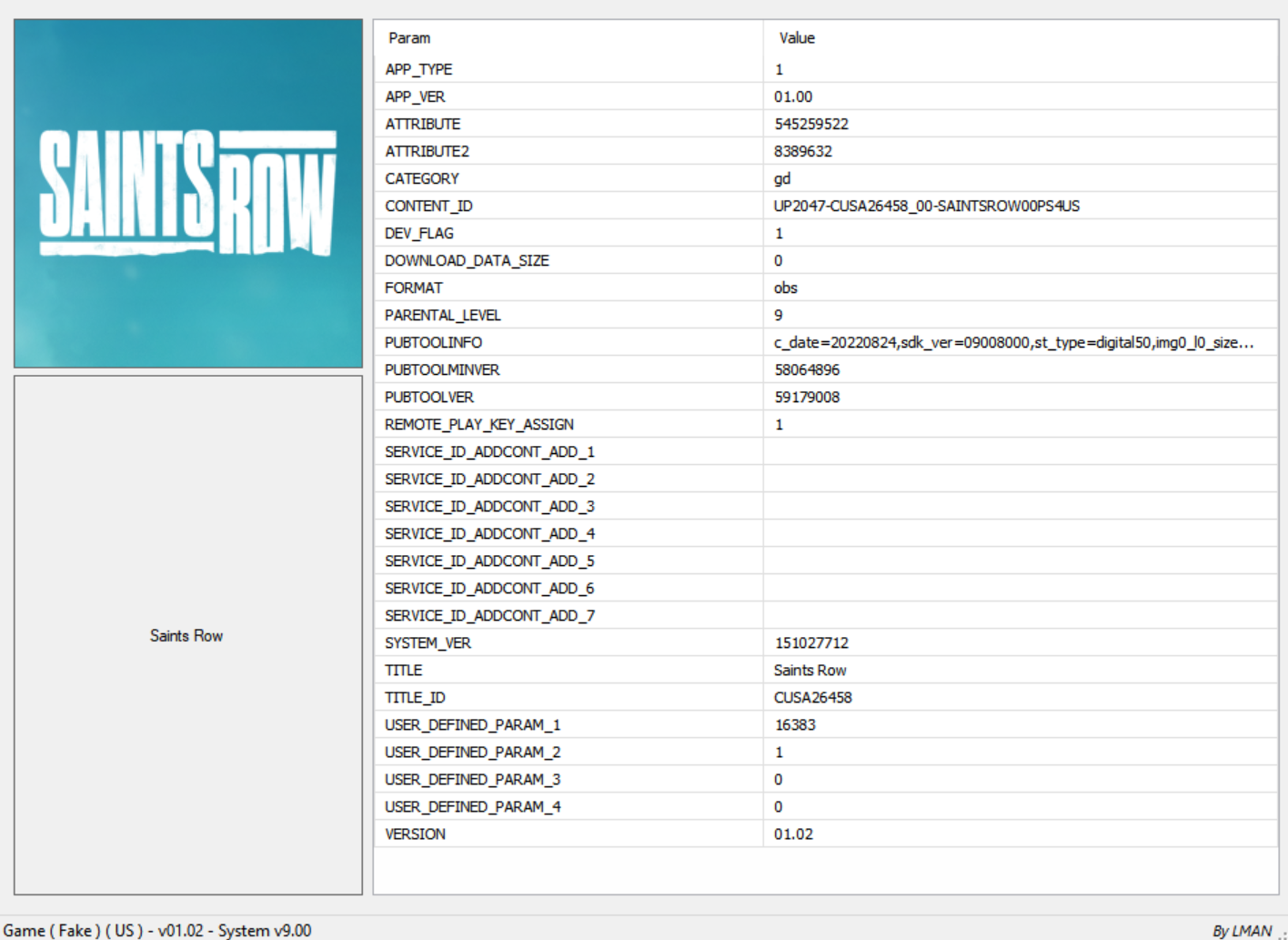The width and height of the screenshot is (1288, 940).
Task: Click the status bar text Game ( Fake ) ( US )
Action: pyautogui.click(x=74, y=930)
